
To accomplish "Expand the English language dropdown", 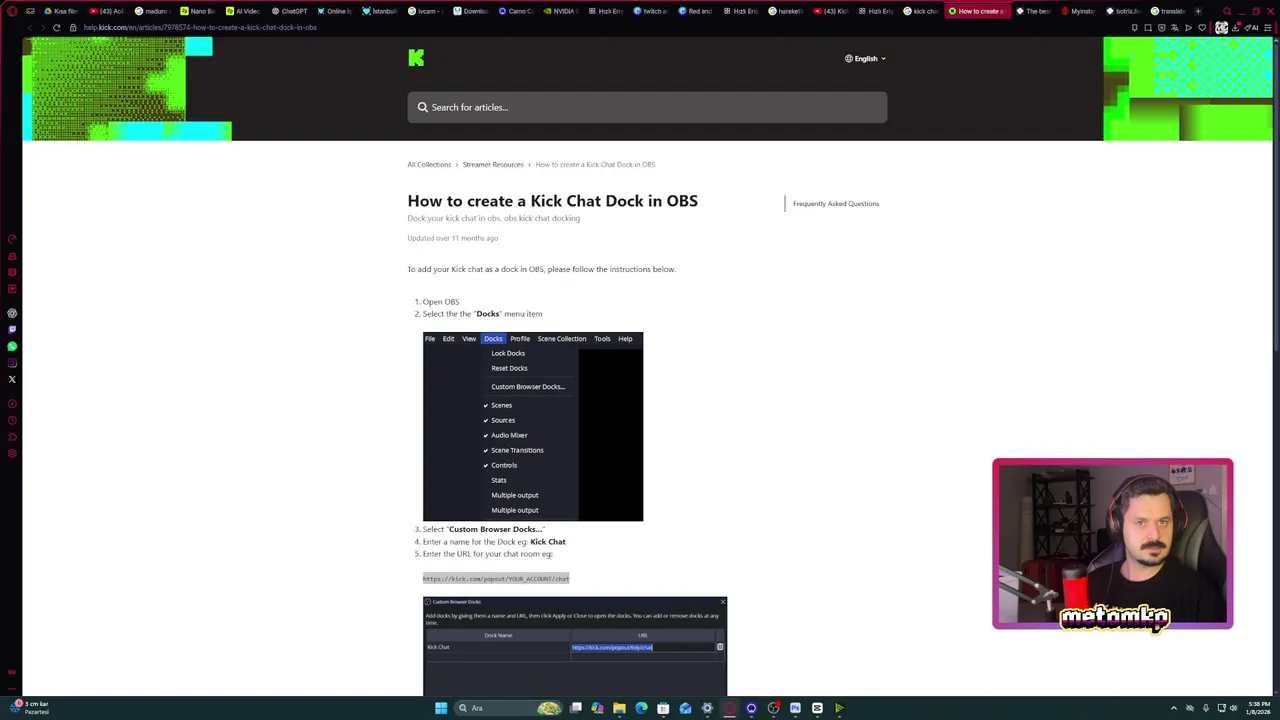I will click(866, 58).
